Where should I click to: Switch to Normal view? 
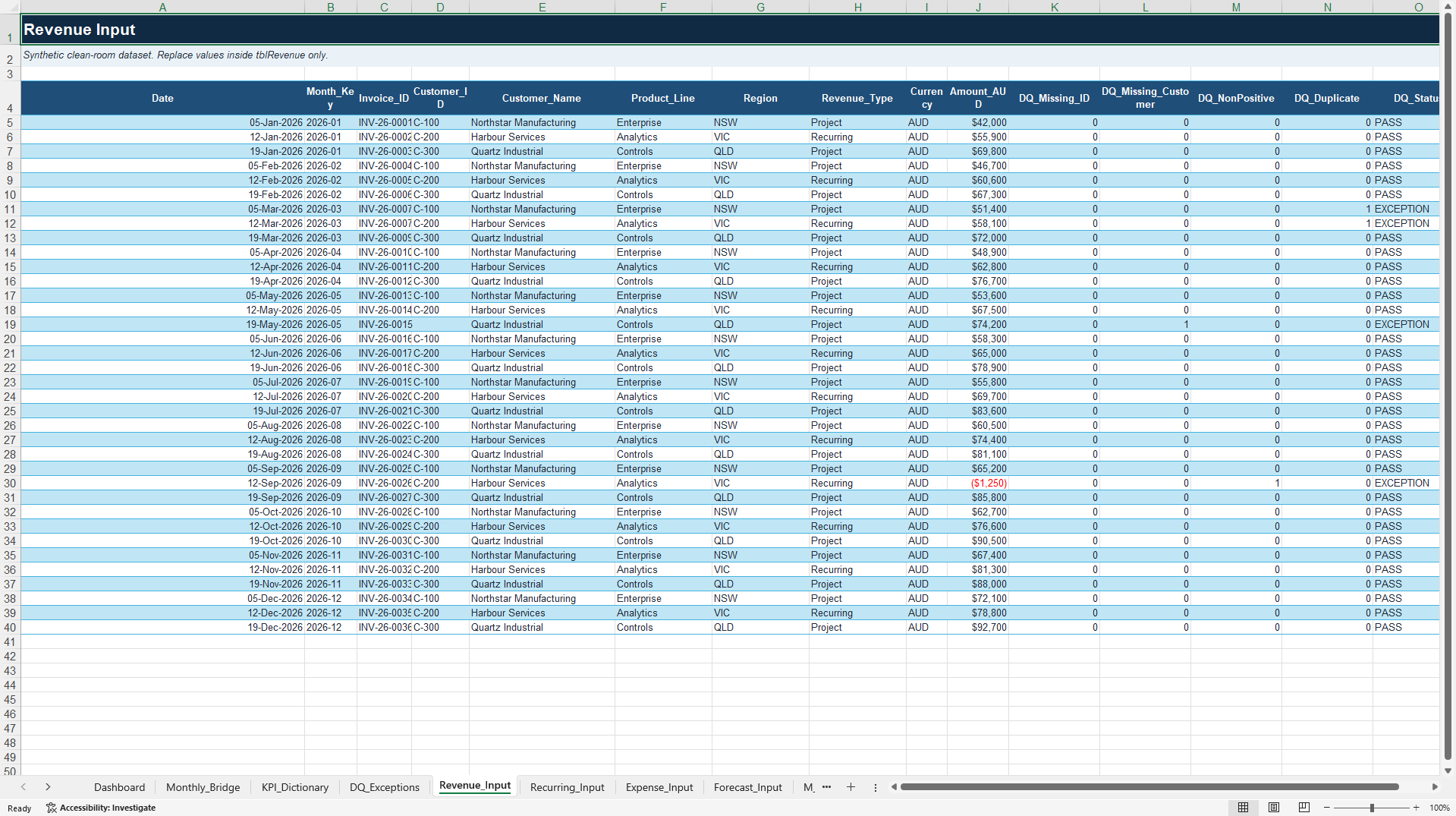[x=1243, y=808]
